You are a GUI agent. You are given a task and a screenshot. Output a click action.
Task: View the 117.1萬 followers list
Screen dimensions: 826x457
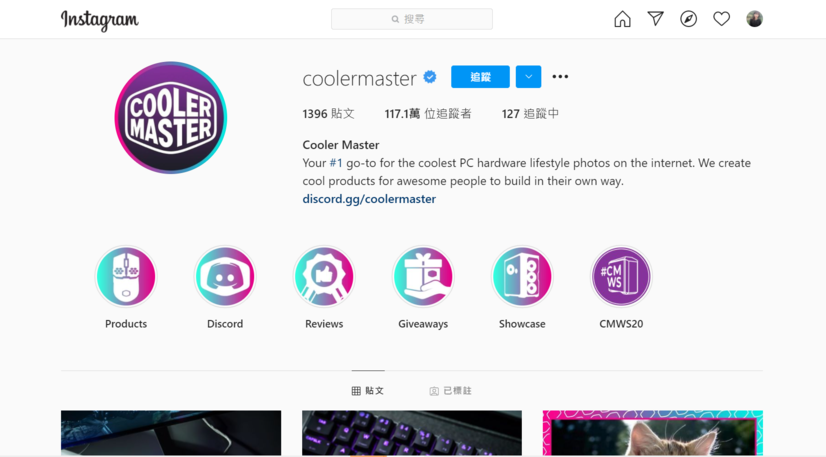[428, 114]
